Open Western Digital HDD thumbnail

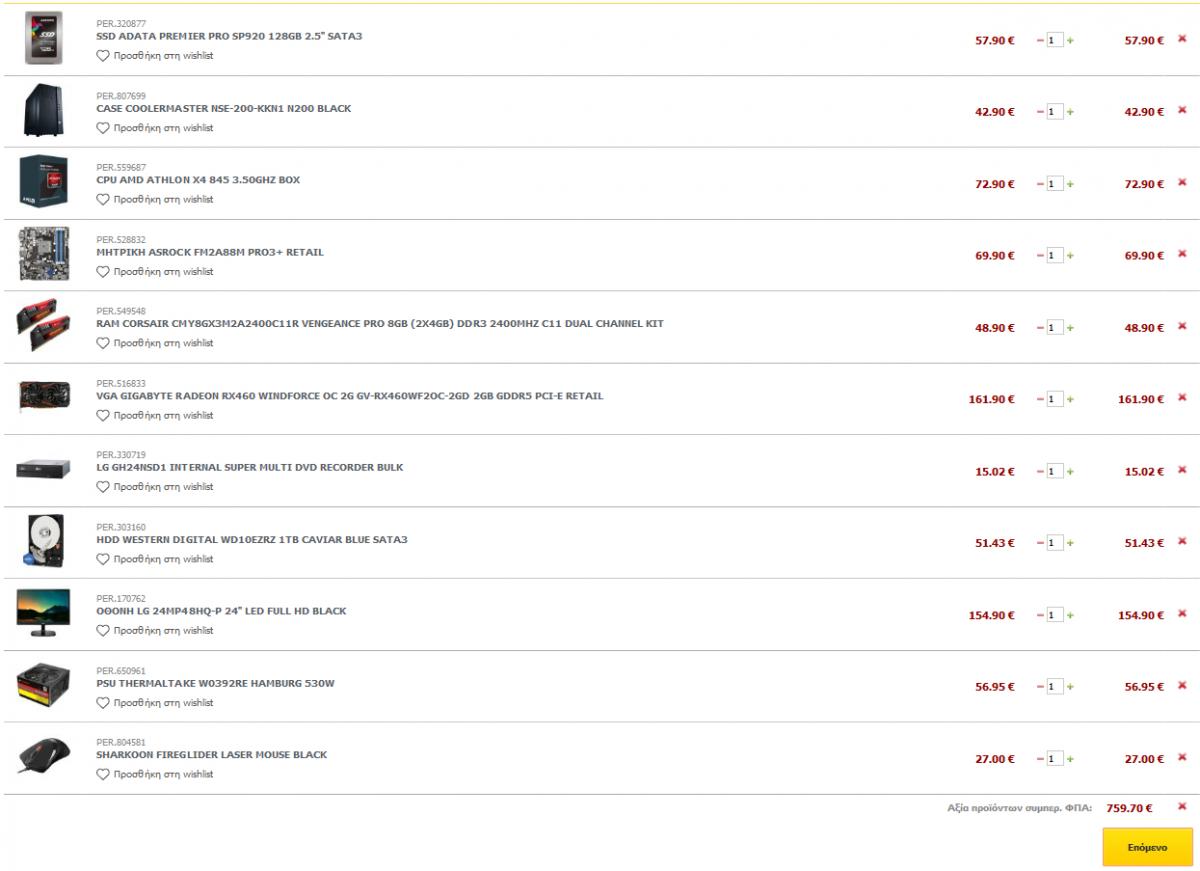tap(43, 542)
